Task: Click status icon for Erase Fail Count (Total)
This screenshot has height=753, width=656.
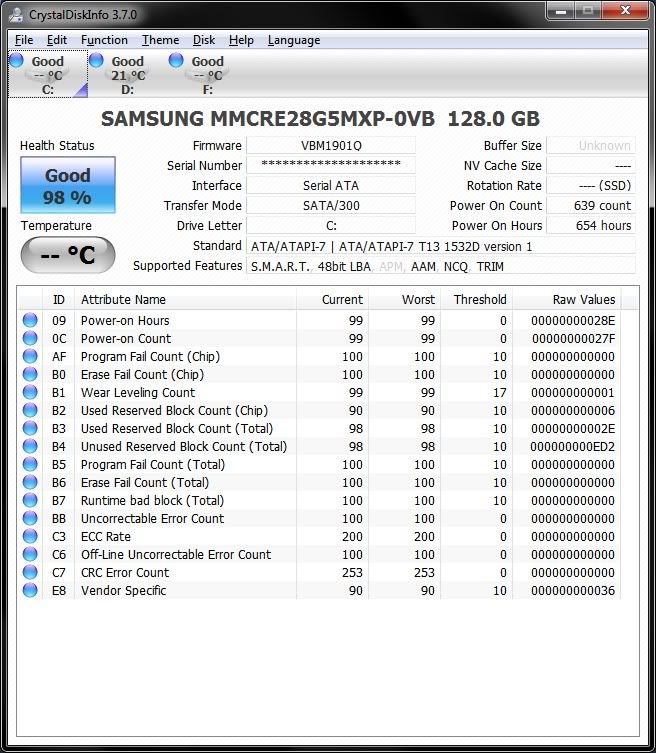Action: 30,483
